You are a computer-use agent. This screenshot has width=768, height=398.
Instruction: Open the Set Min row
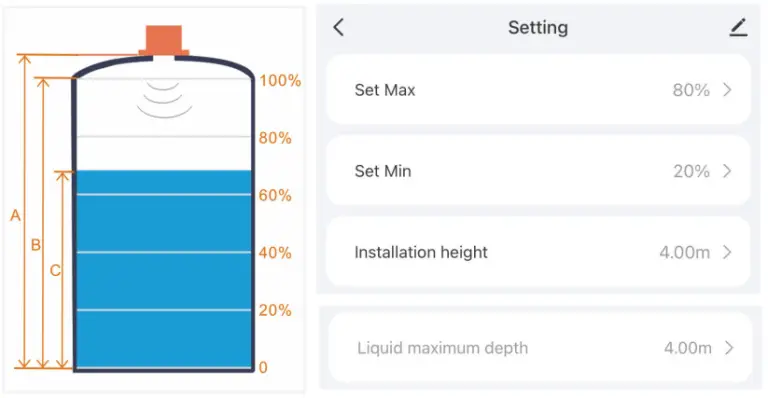(538, 171)
